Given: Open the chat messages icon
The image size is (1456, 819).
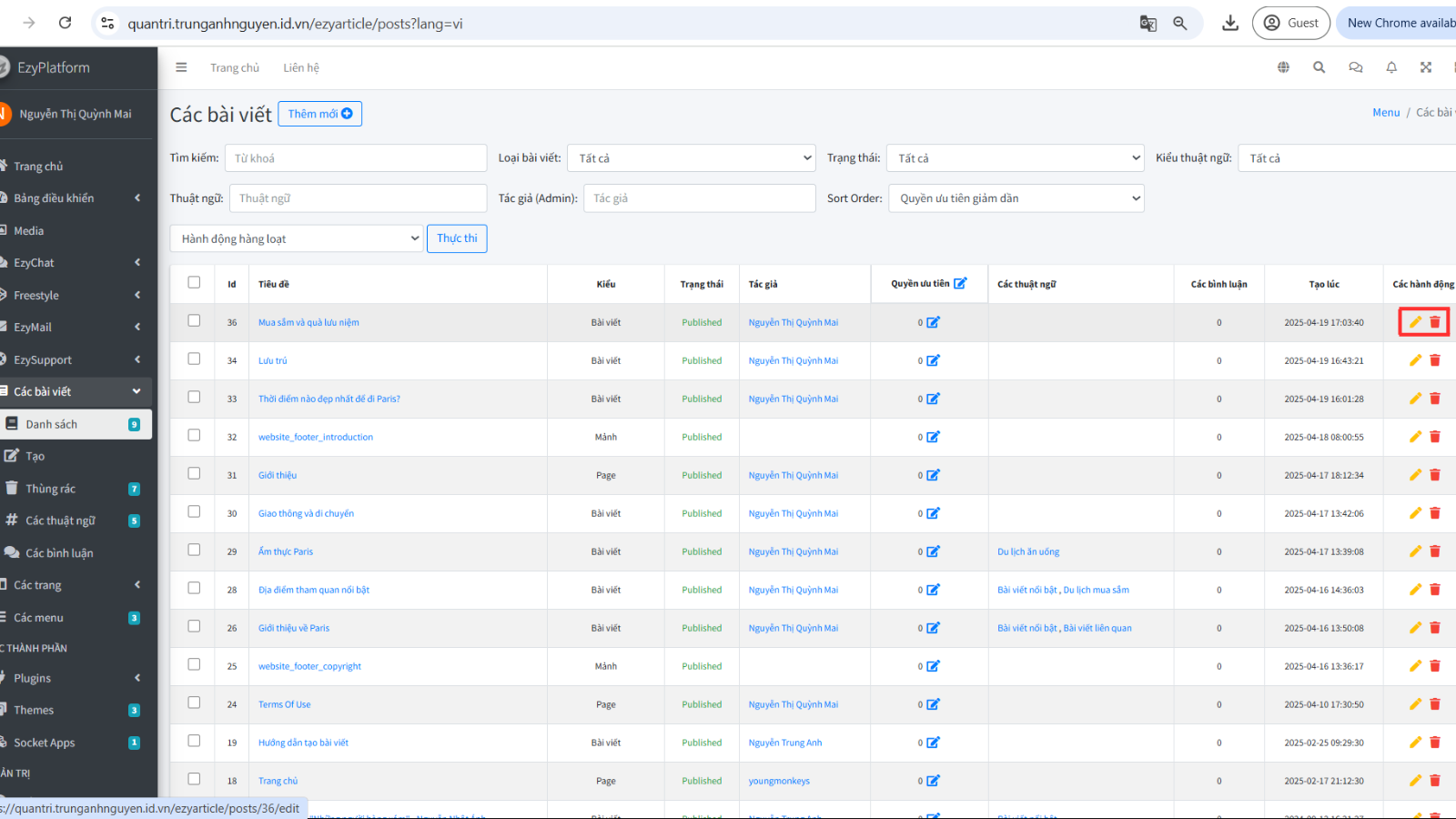Looking at the screenshot, I should [1355, 67].
